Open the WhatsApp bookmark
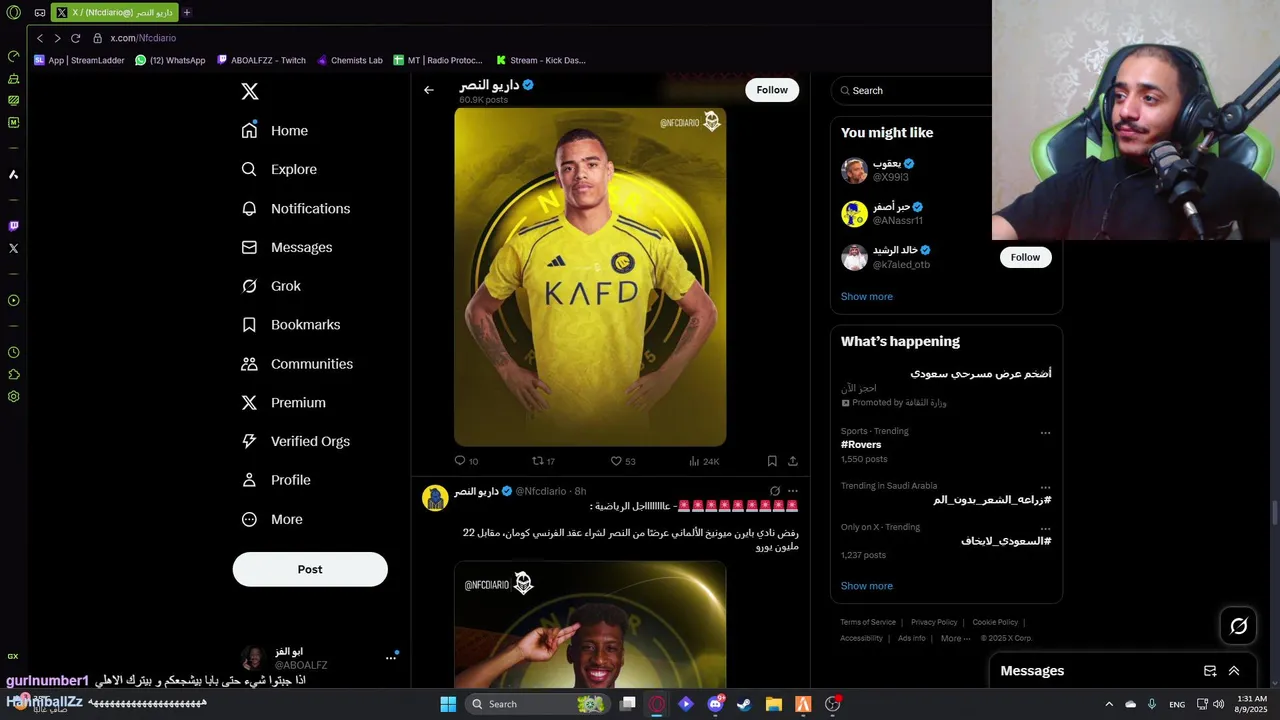 170,60
